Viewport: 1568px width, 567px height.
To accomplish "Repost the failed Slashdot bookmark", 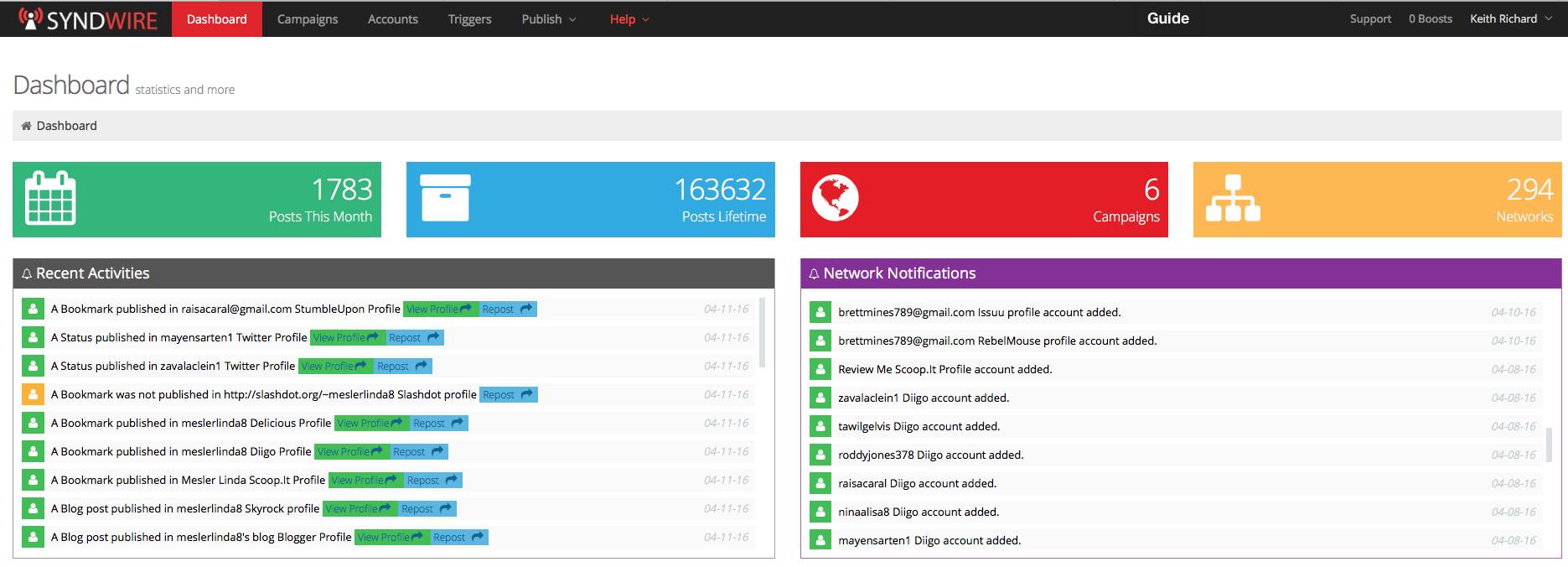I will coord(508,395).
